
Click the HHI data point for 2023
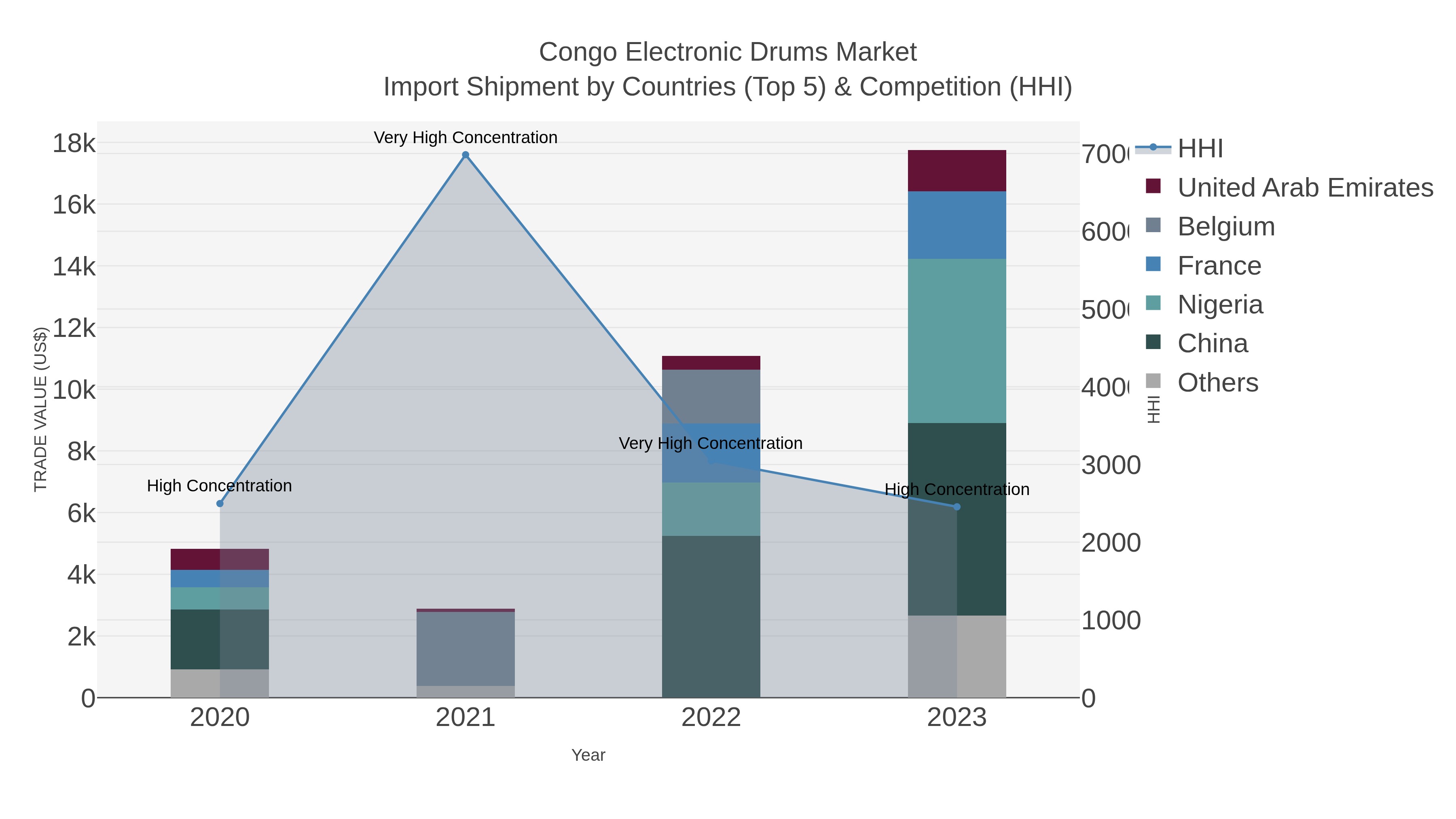pyautogui.click(x=957, y=507)
